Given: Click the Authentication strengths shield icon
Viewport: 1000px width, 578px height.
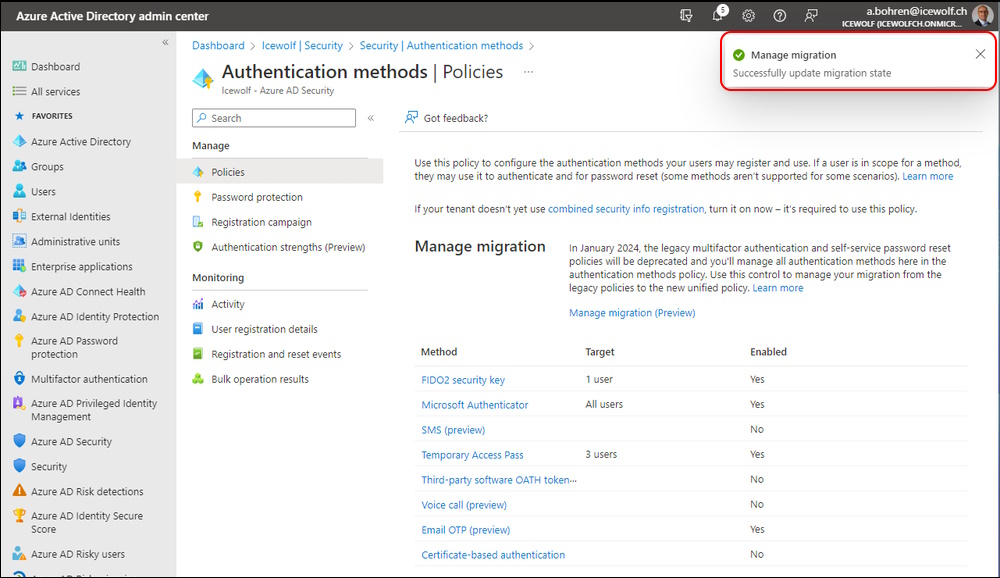Looking at the screenshot, I should (198, 247).
